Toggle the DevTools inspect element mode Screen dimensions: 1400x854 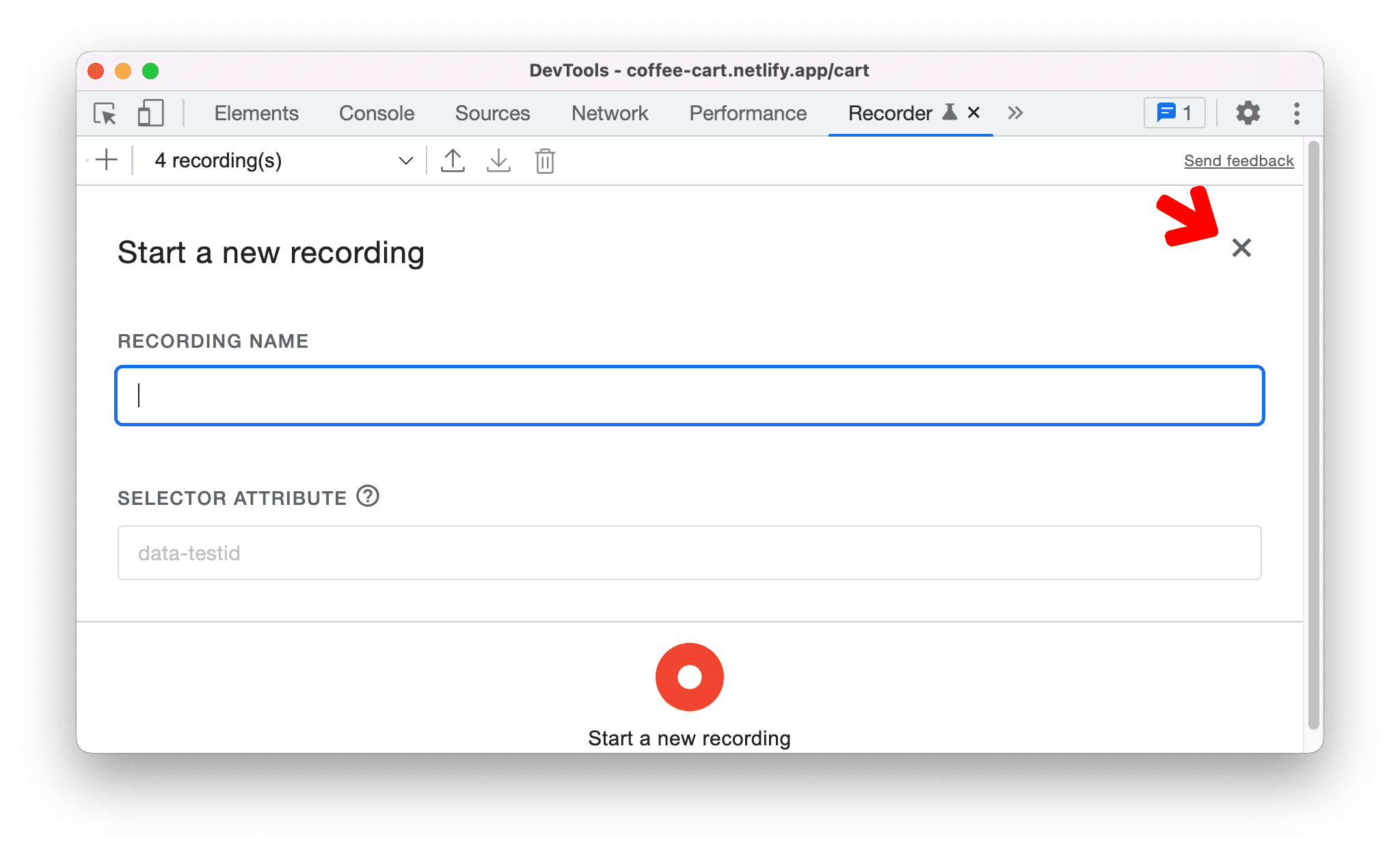point(105,112)
